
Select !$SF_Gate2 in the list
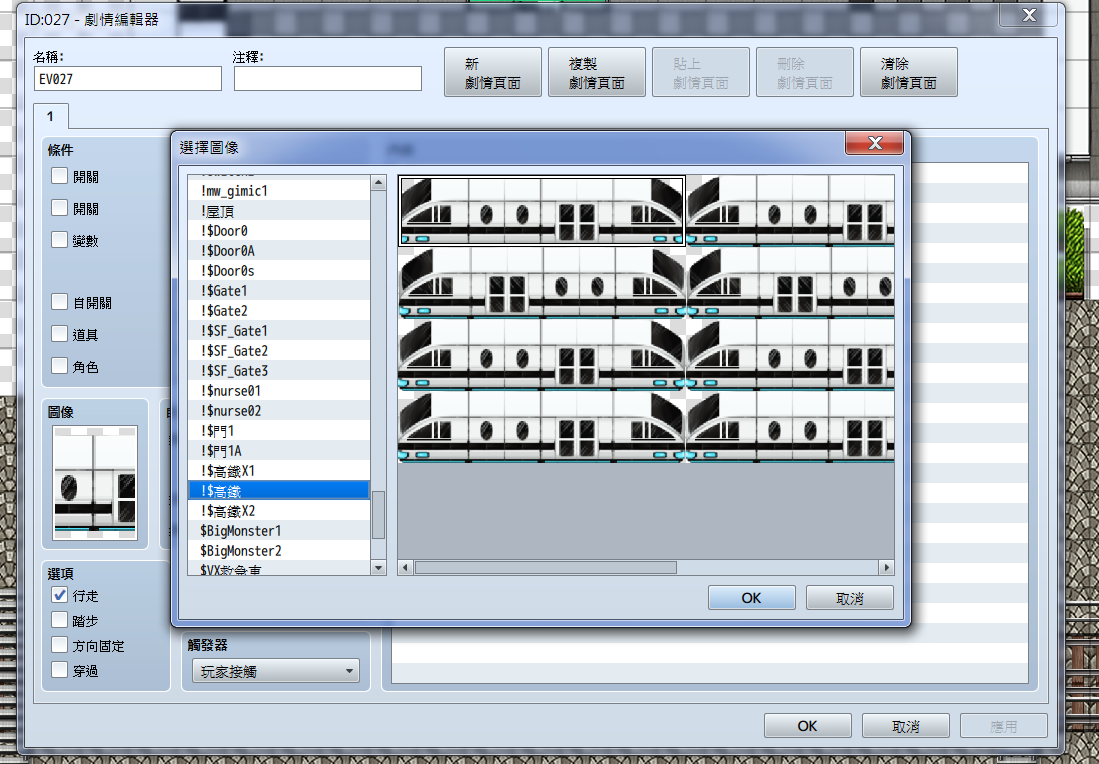(x=279, y=350)
